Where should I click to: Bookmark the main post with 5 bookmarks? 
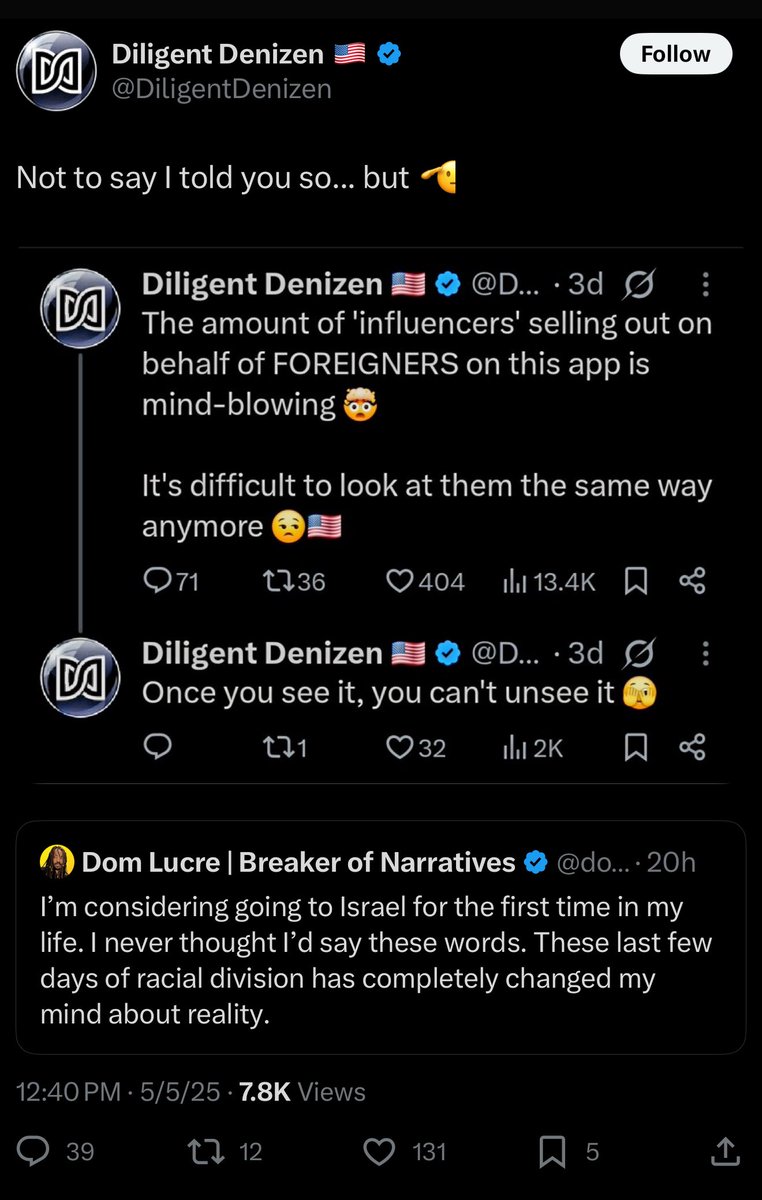[x=552, y=1152]
